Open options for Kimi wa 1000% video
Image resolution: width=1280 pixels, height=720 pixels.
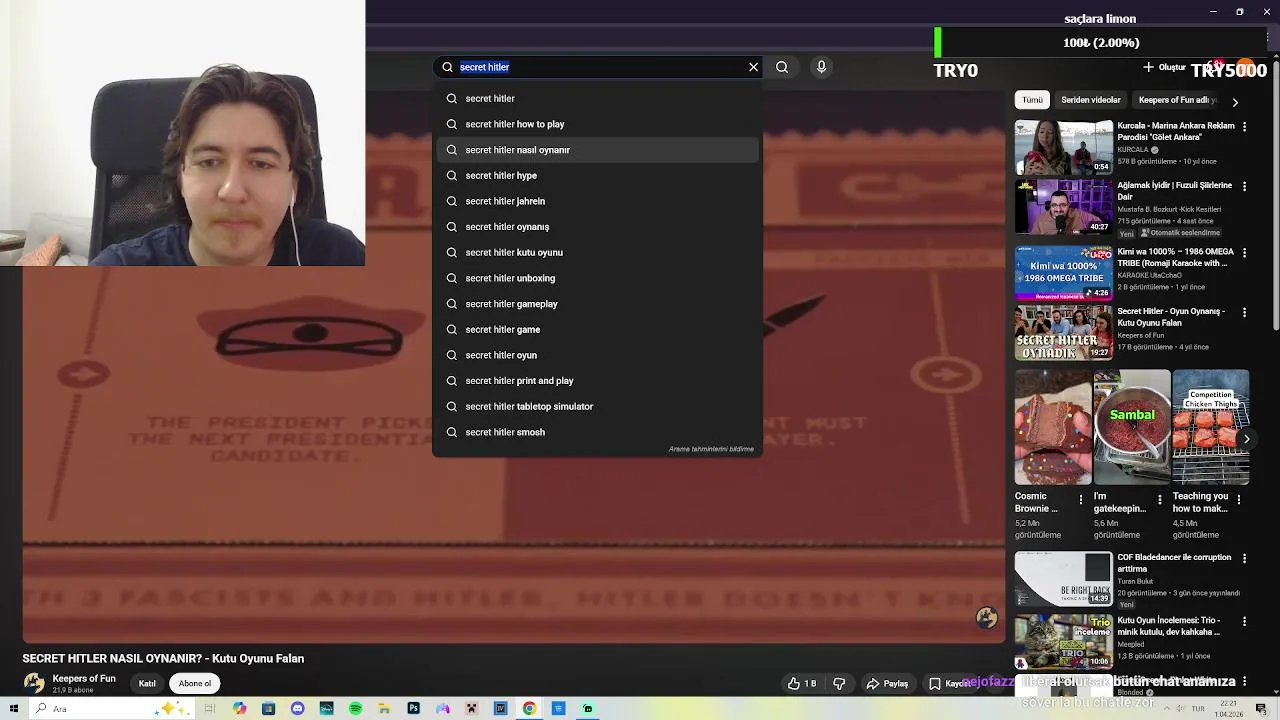tap(1244, 253)
